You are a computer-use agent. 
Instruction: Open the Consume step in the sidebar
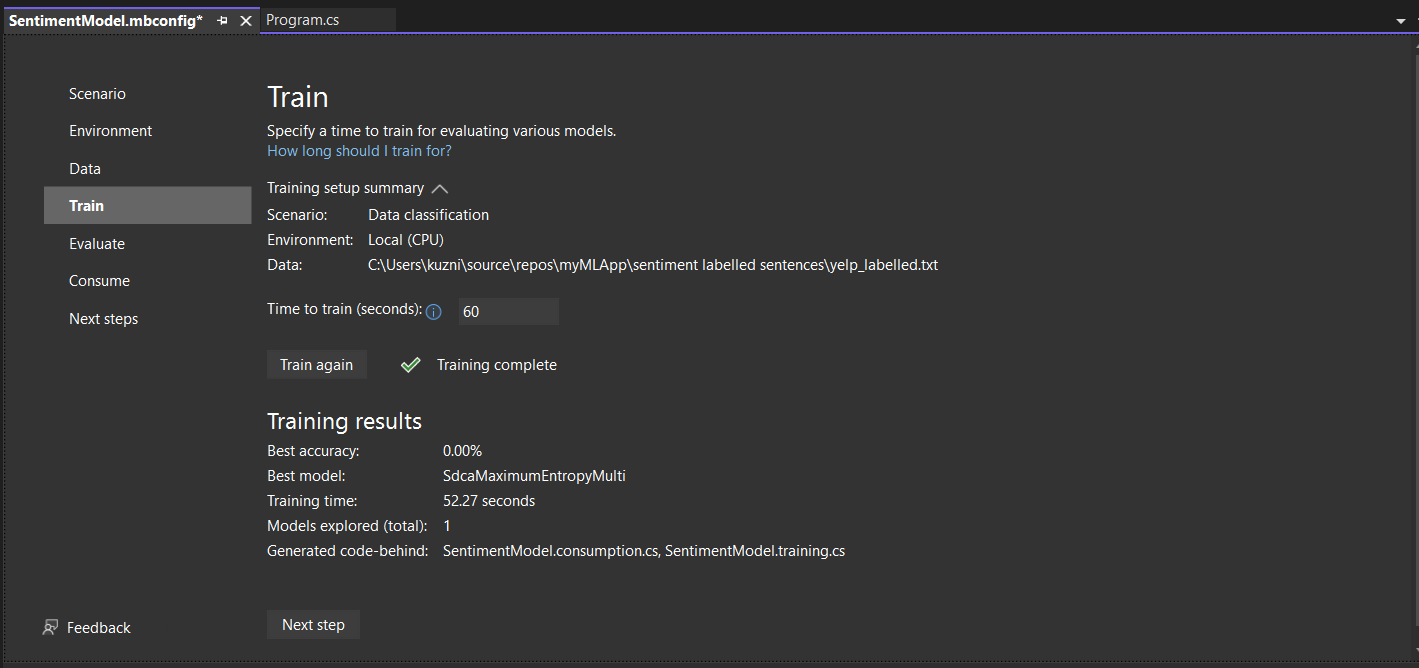pyautogui.click(x=99, y=280)
